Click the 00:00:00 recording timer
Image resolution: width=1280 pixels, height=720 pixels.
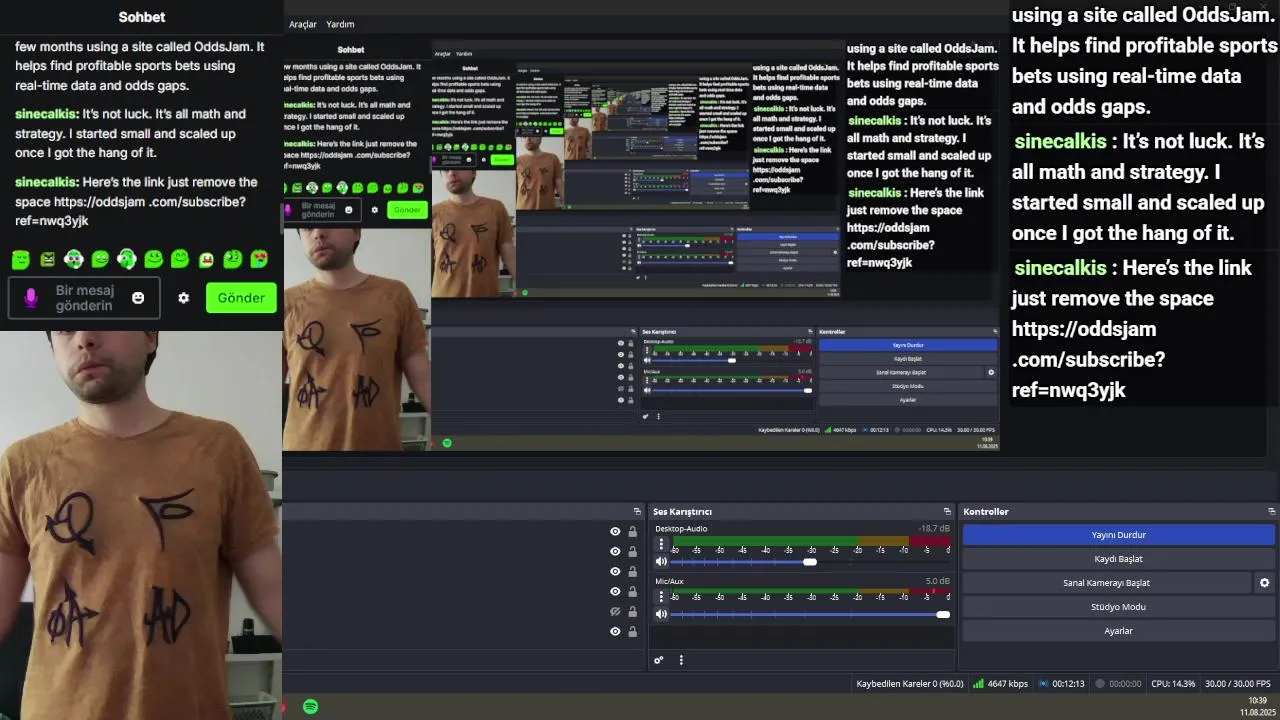(1124, 684)
